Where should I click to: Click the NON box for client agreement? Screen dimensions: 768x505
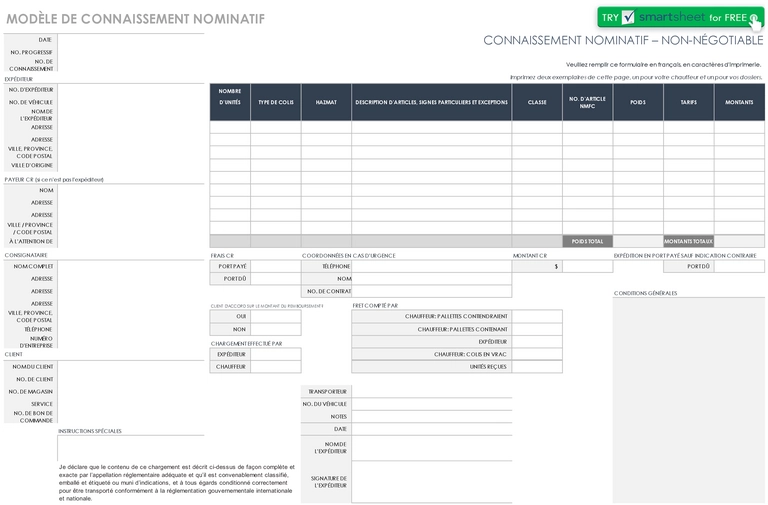[x=276, y=329]
